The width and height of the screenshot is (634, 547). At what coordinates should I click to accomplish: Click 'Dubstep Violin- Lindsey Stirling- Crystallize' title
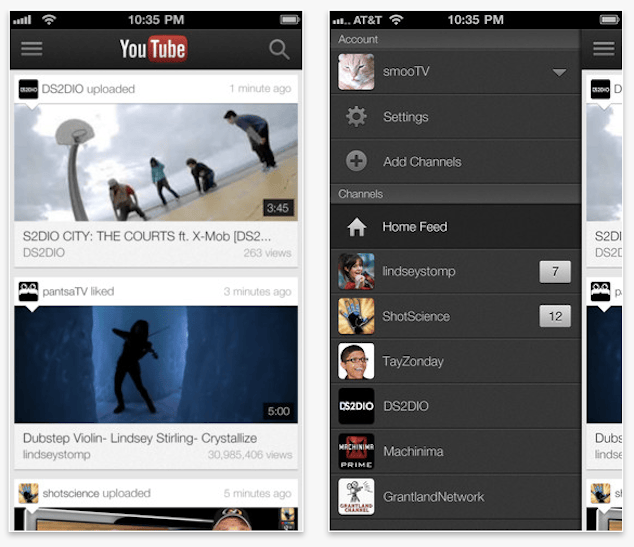(x=140, y=438)
